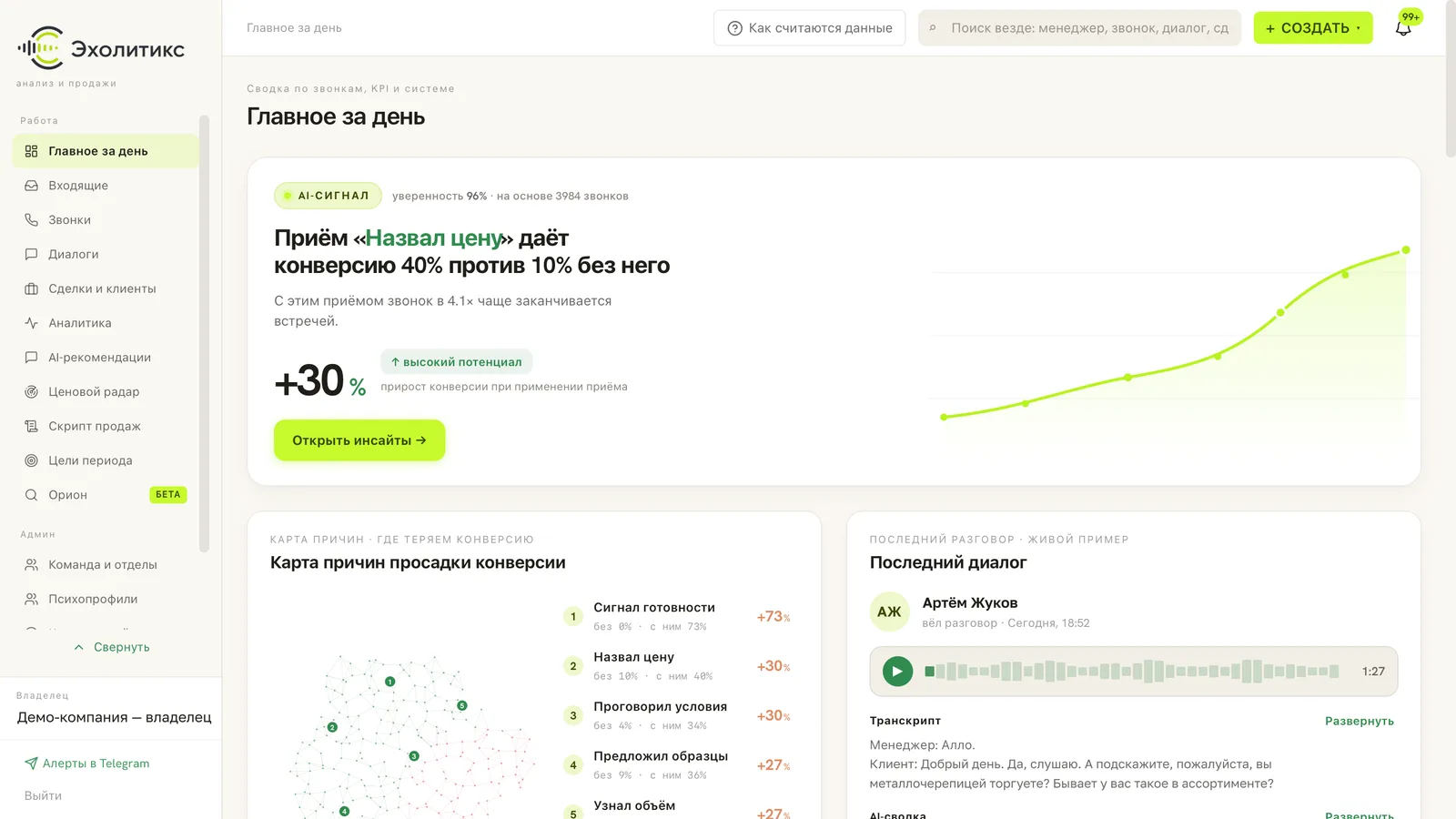Screen dimensions: 1456x819
Task: Click the Главное за день breadcrumb
Action: [294, 28]
